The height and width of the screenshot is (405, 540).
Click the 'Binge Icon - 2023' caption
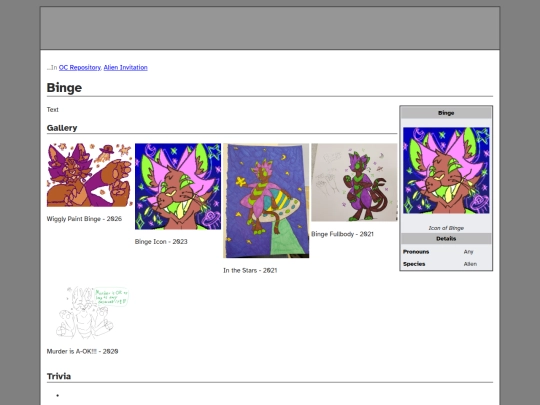pos(161,242)
